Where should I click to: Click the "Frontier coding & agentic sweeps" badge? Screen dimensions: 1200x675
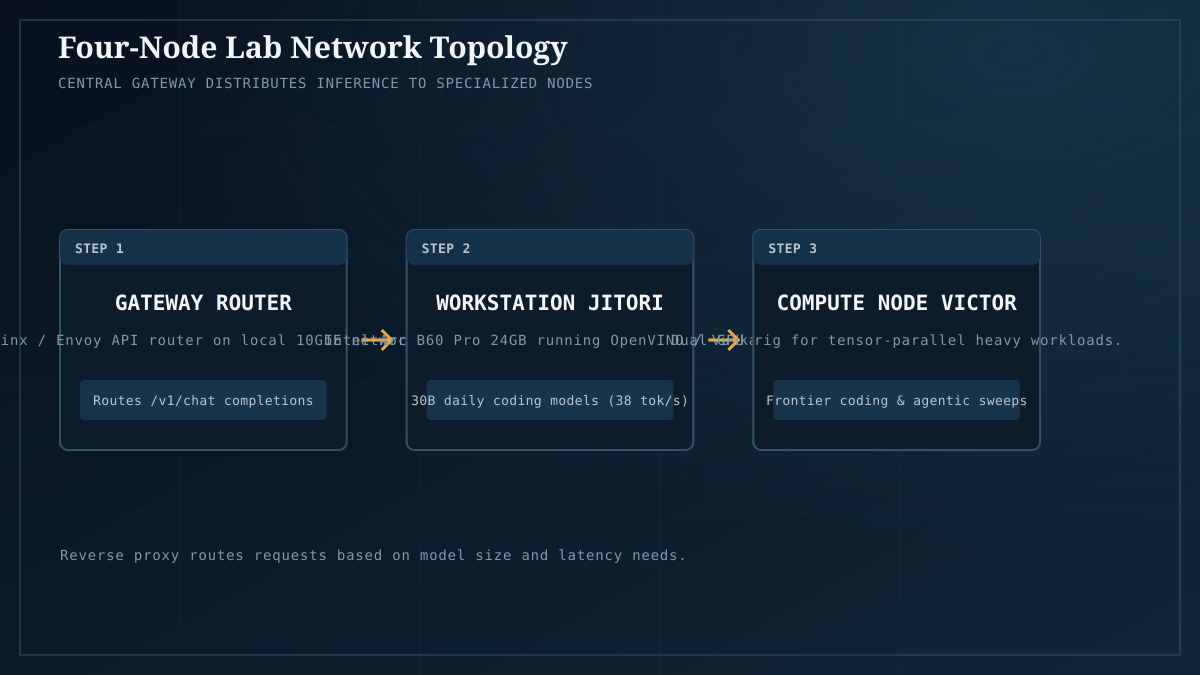click(896, 400)
